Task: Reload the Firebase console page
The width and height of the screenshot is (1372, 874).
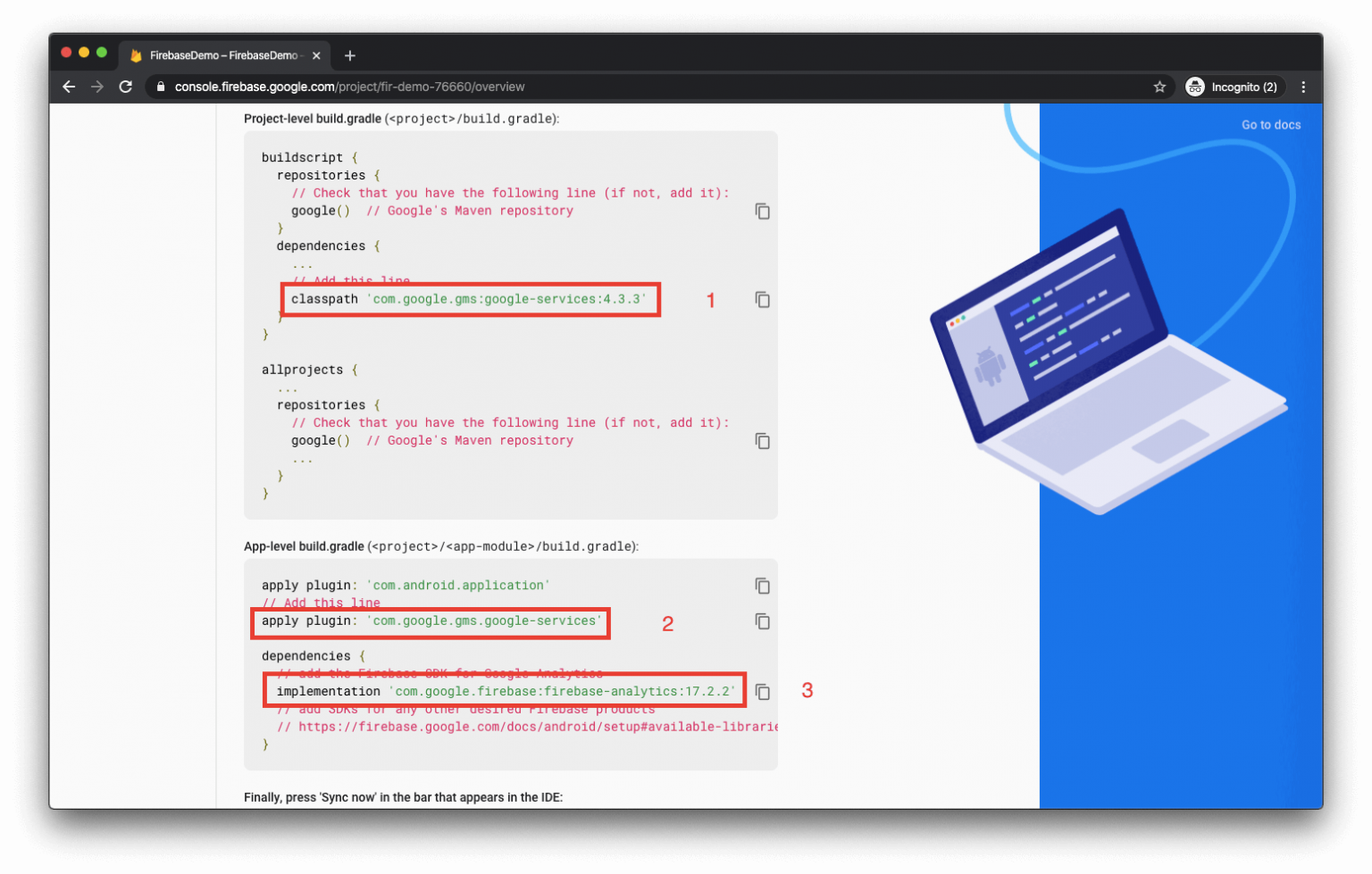Action: point(126,87)
